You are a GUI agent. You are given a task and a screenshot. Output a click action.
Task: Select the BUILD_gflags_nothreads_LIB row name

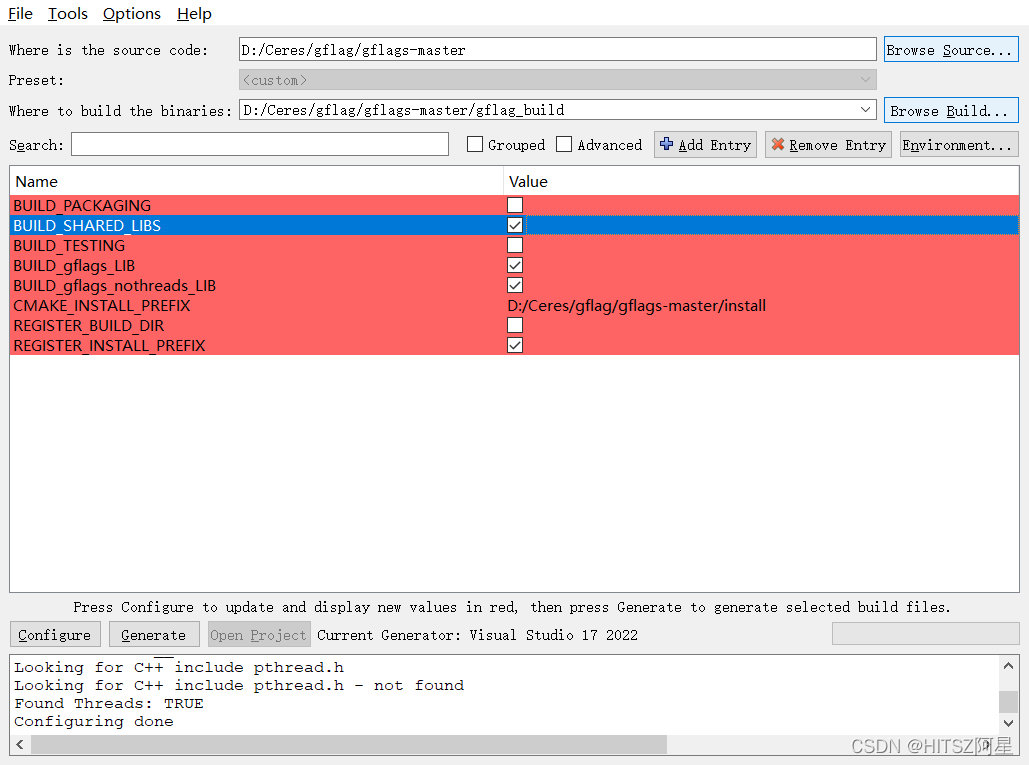(114, 285)
